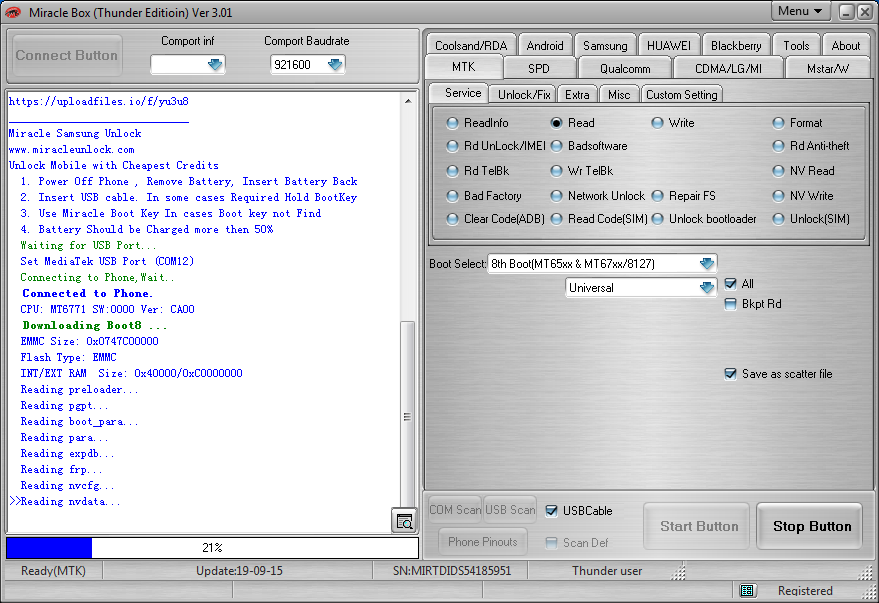Viewport: 879px width, 603px height.
Task: Open the Tools tab
Action: (x=796, y=45)
